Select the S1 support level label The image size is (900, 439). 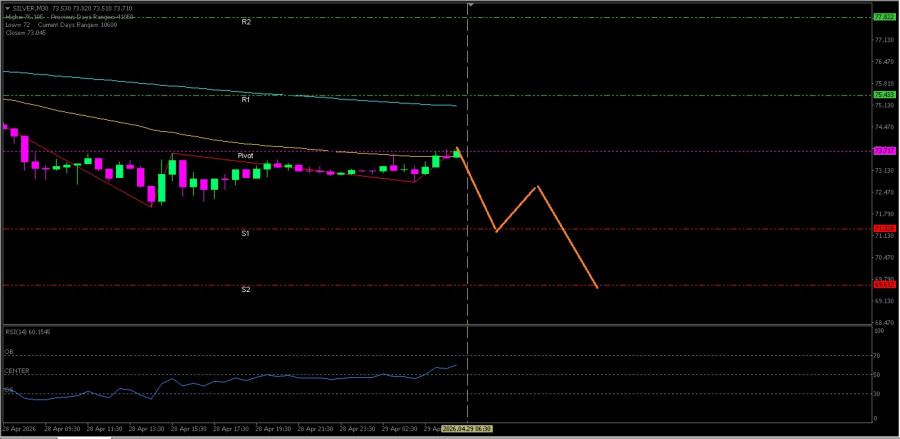[x=245, y=233]
